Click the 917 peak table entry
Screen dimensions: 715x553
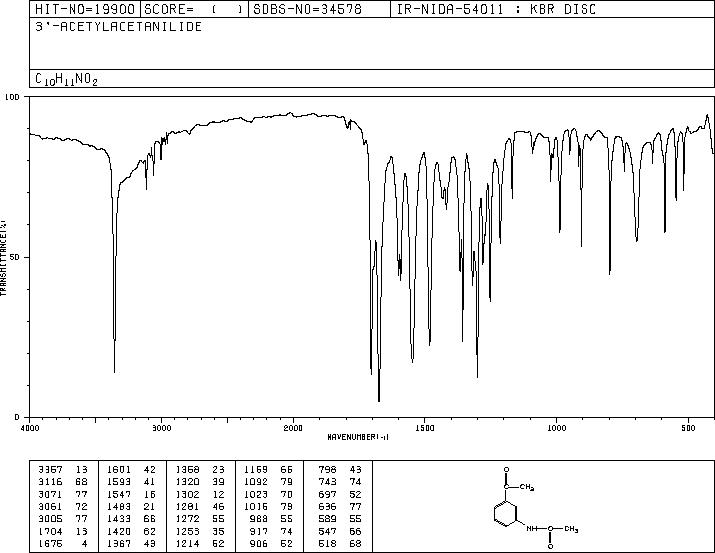tap(272, 532)
